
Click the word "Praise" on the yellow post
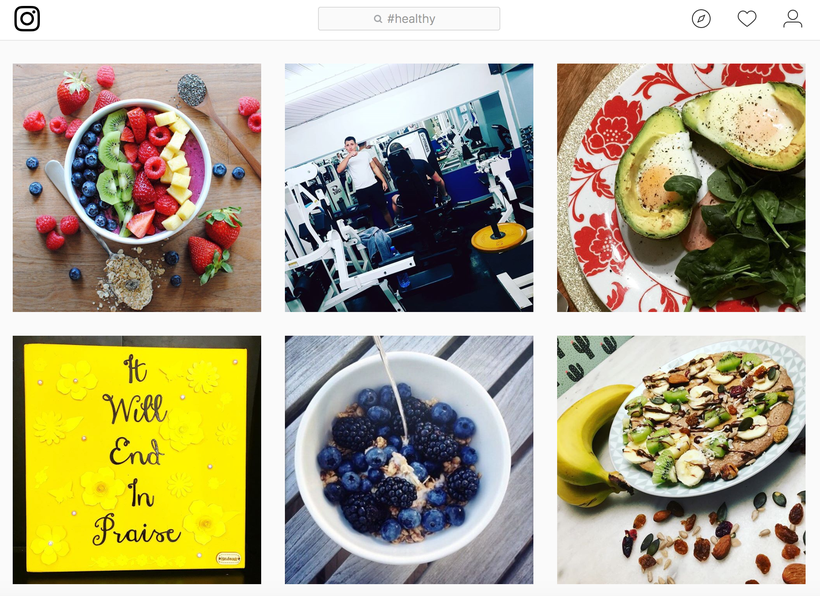tap(137, 530)
